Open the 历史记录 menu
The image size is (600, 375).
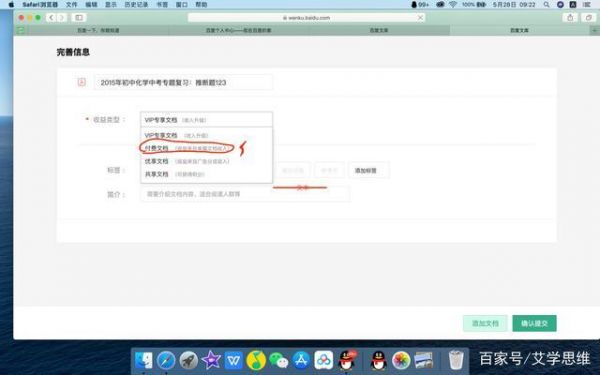pyautogui.click(x=136, y=5)
